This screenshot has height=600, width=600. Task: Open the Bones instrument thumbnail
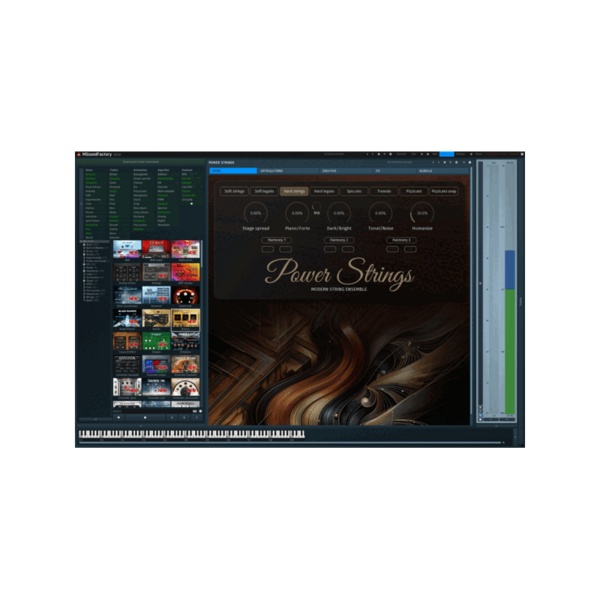click(x=156, y=318)
